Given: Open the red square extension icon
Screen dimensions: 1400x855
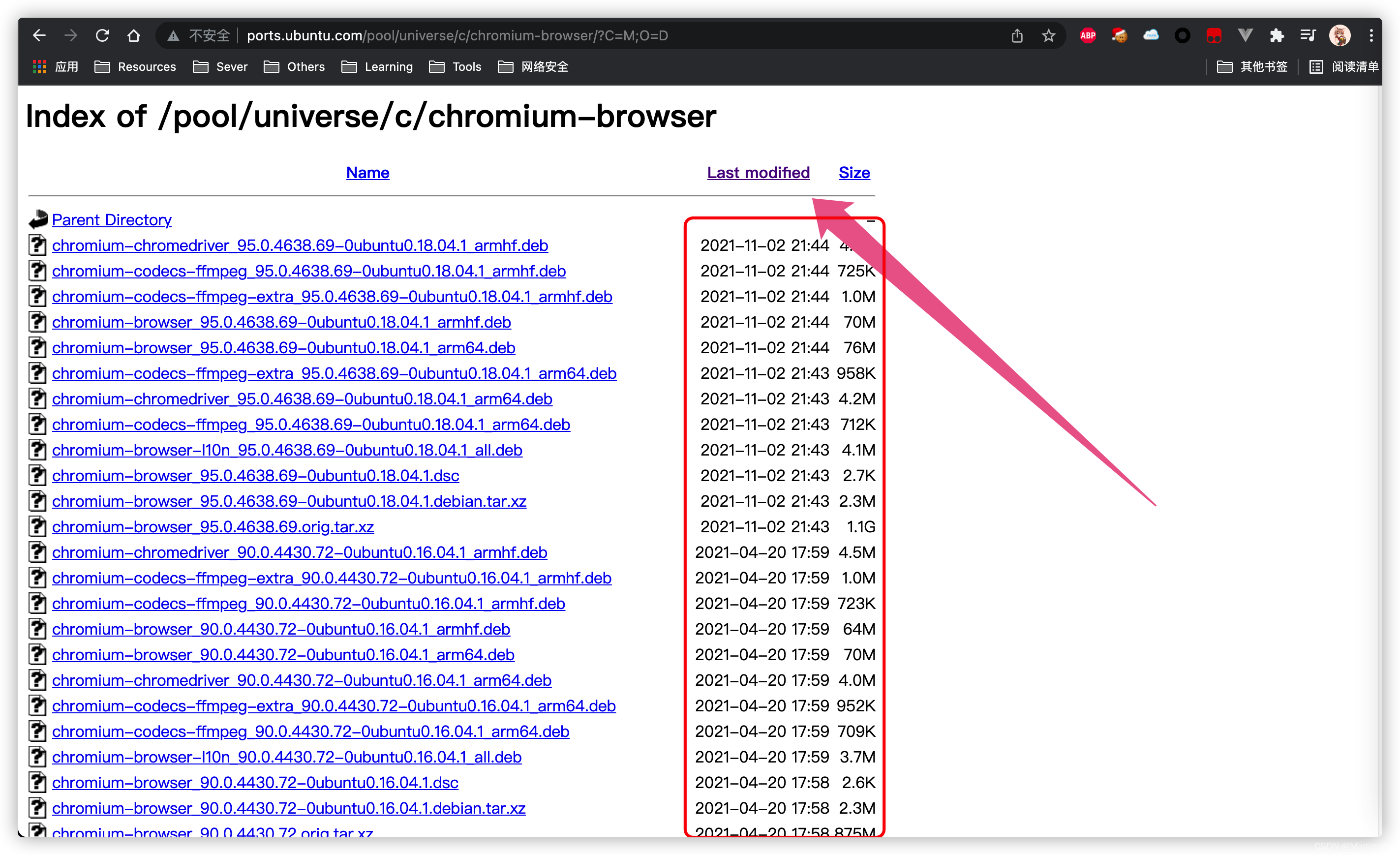Looking at the screenshot, I should 1214,36.
